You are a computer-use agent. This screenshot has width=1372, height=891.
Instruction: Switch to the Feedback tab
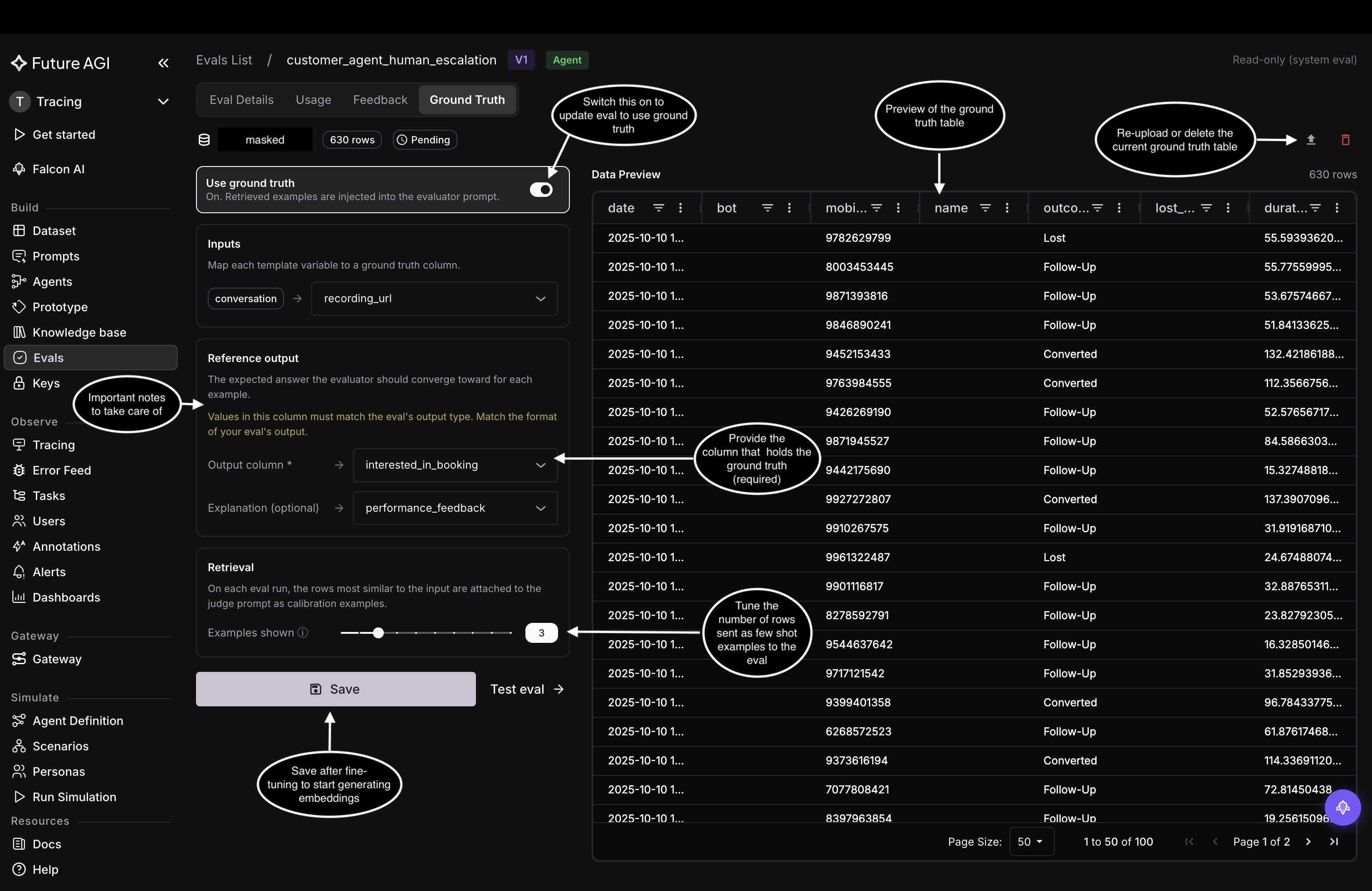pos(380,100)
